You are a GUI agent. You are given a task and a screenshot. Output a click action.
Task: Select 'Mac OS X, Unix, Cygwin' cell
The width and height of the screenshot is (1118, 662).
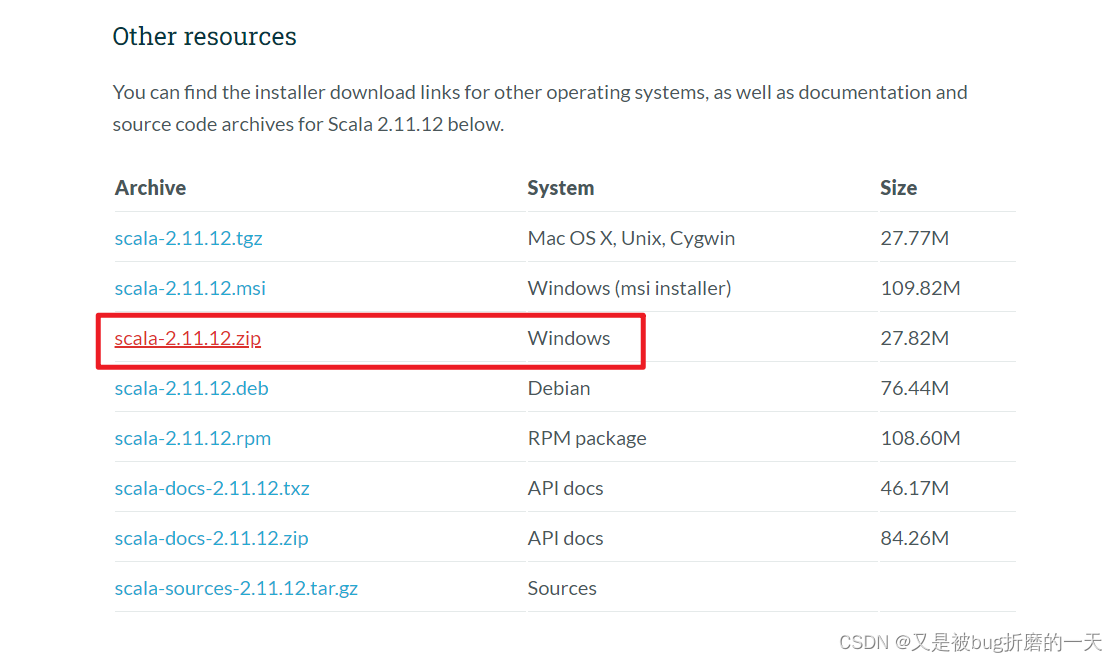pyautogui.click(x=631, y=238)
